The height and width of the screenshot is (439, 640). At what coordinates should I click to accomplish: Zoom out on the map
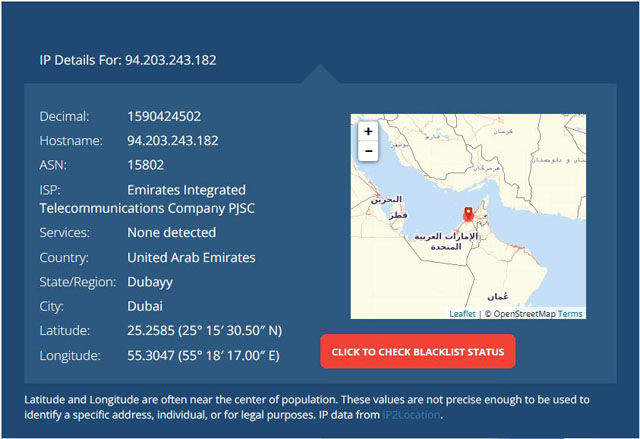tap(368, 151)
